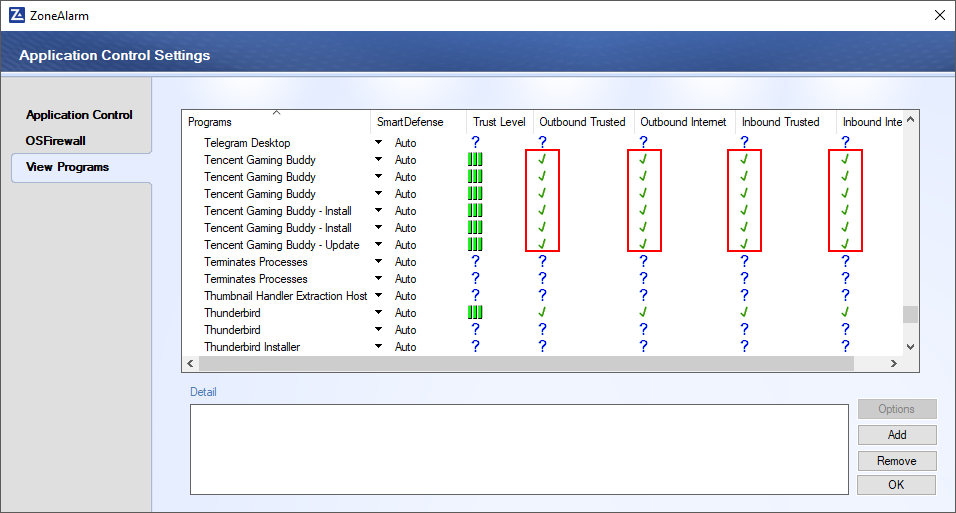This screenshot has height=513, width=956.
Task: Click Tencent Gaming Buddy - Update Inbound Internet checkmark
Action: pos(845,244)
